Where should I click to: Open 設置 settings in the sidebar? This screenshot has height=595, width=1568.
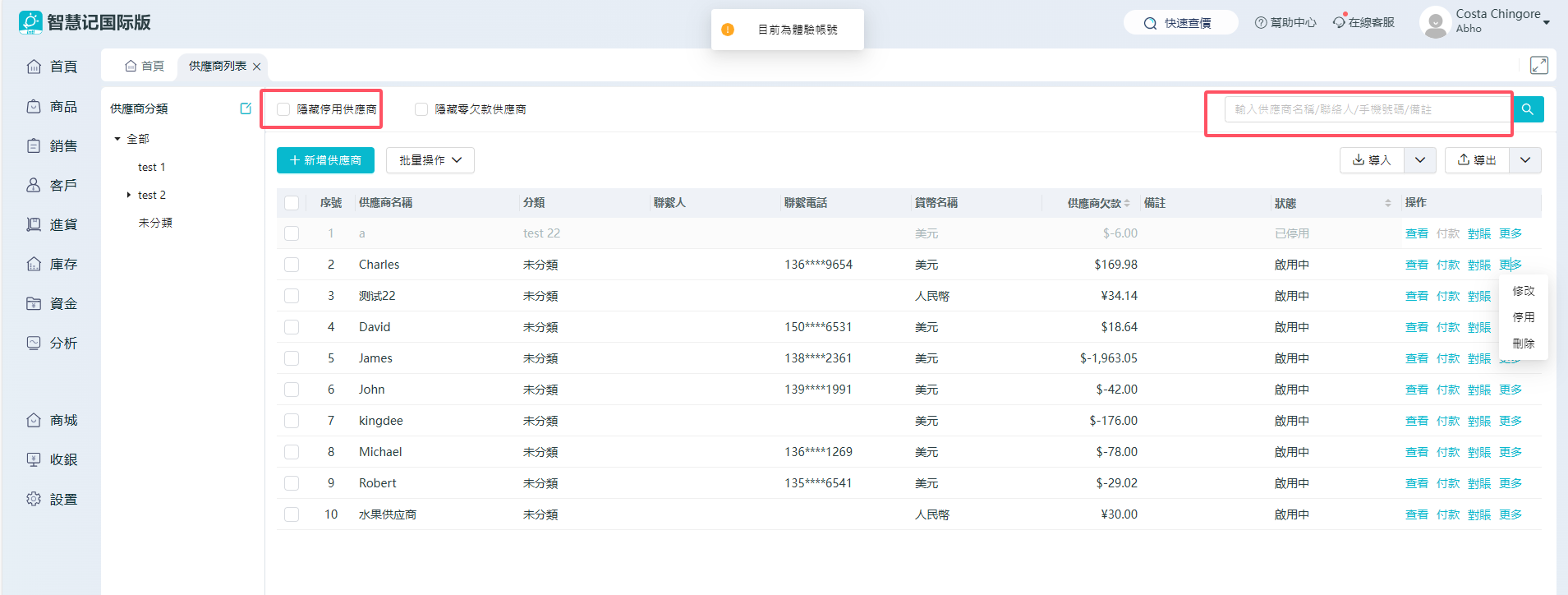(x=53, y=500)
